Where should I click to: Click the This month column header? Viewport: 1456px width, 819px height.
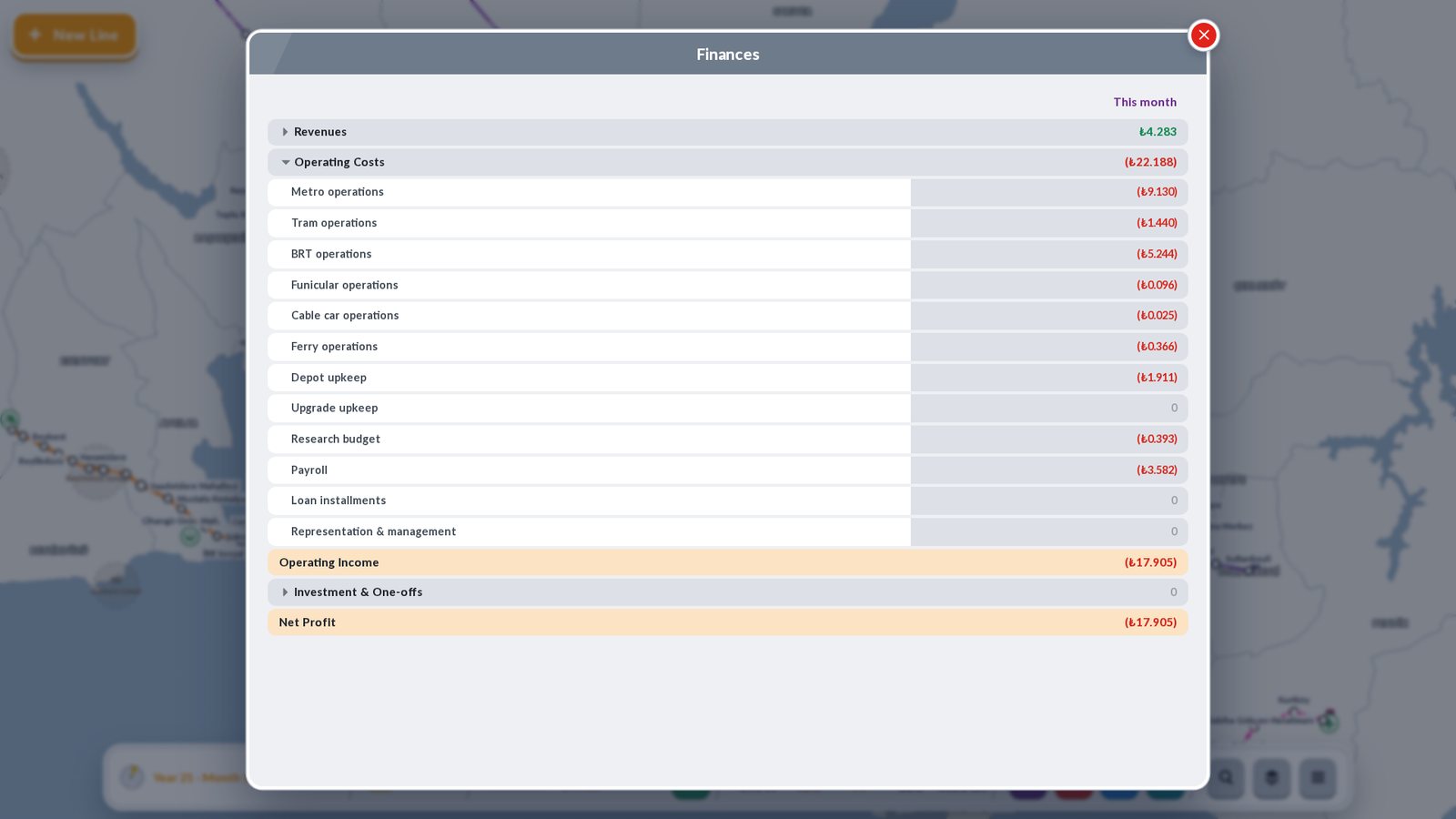[1145, 102]
